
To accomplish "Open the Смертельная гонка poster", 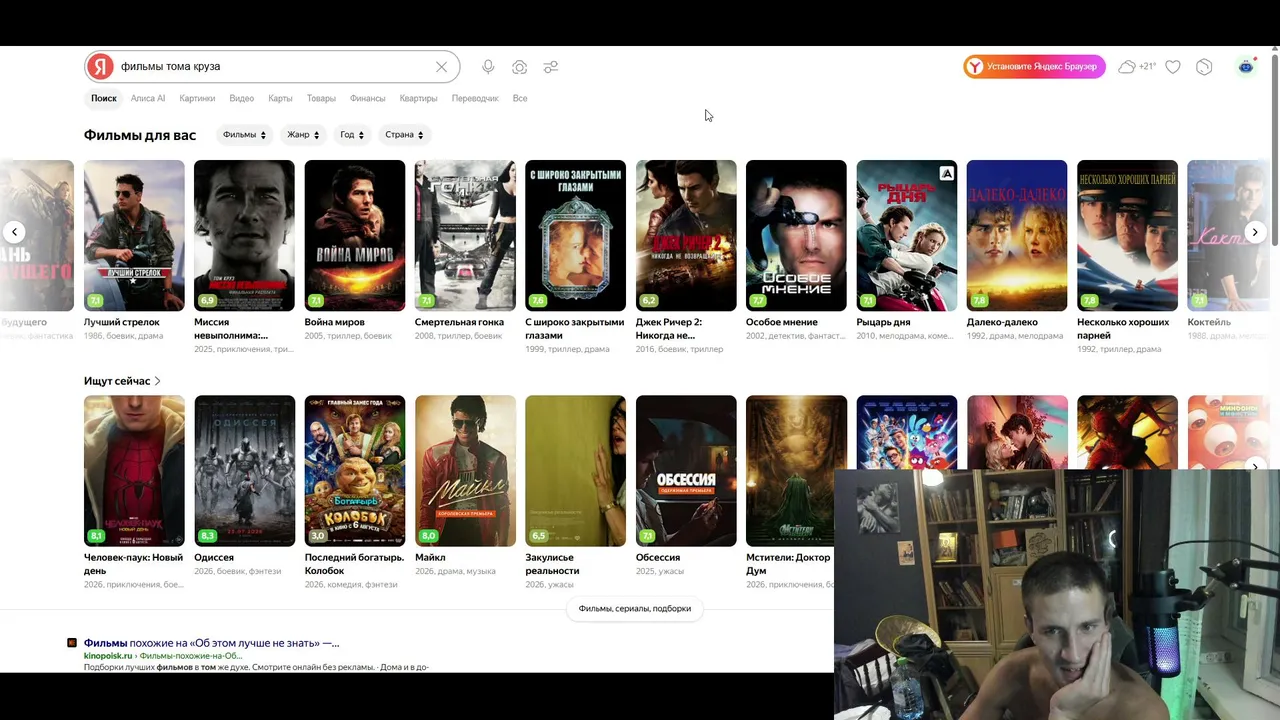I will coord(465,236).
